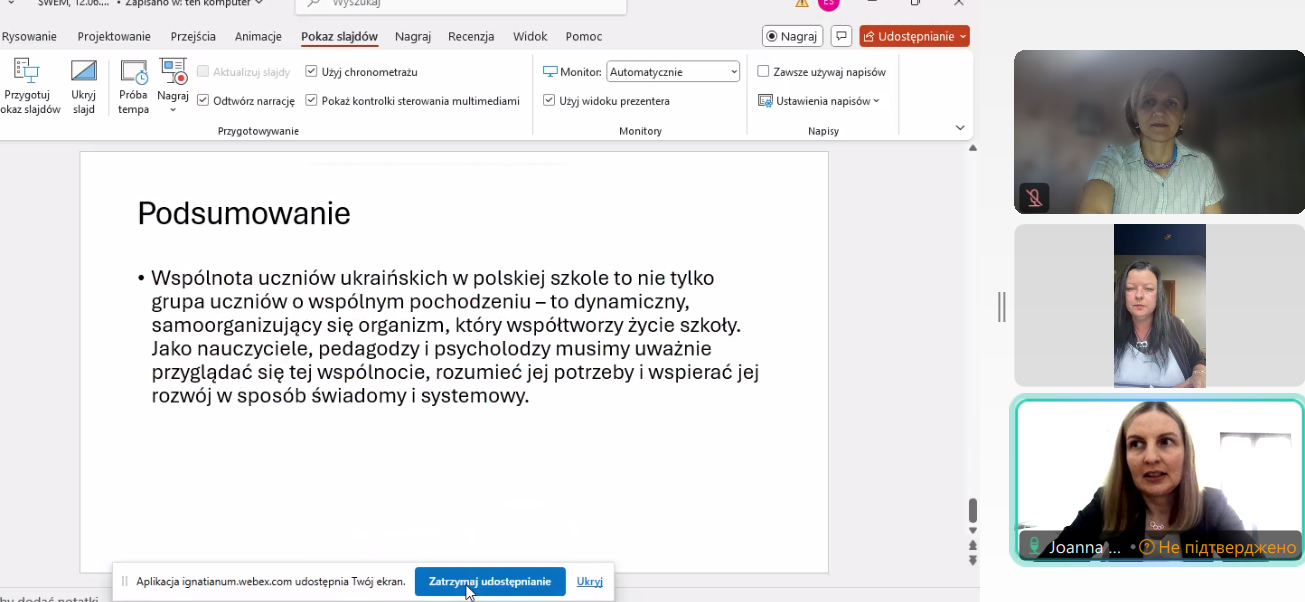Switch to the Animacje tab

258,37
